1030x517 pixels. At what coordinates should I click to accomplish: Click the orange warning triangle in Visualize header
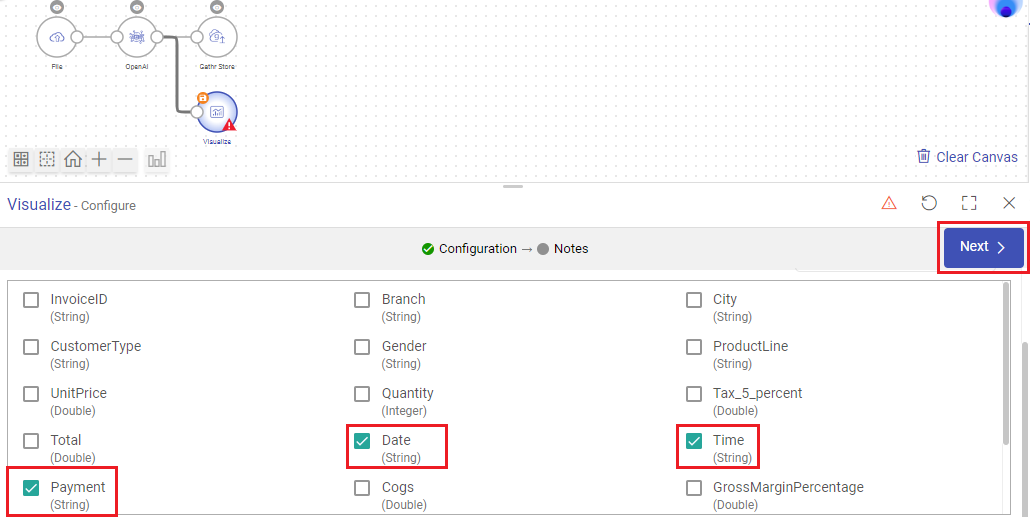coord(889,203)
